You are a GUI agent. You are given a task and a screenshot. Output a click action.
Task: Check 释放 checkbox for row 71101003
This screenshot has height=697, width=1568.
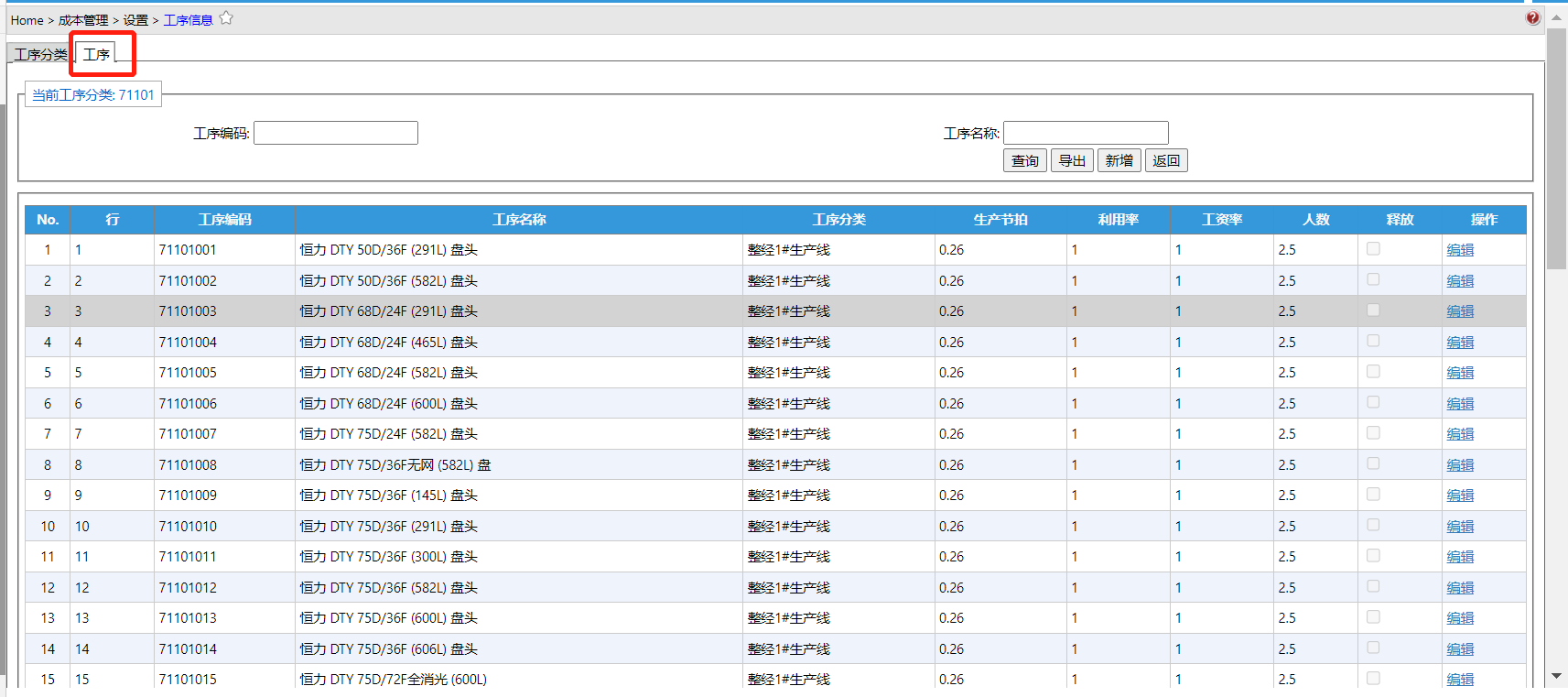pyautogui.click(x=1373, y=310)
